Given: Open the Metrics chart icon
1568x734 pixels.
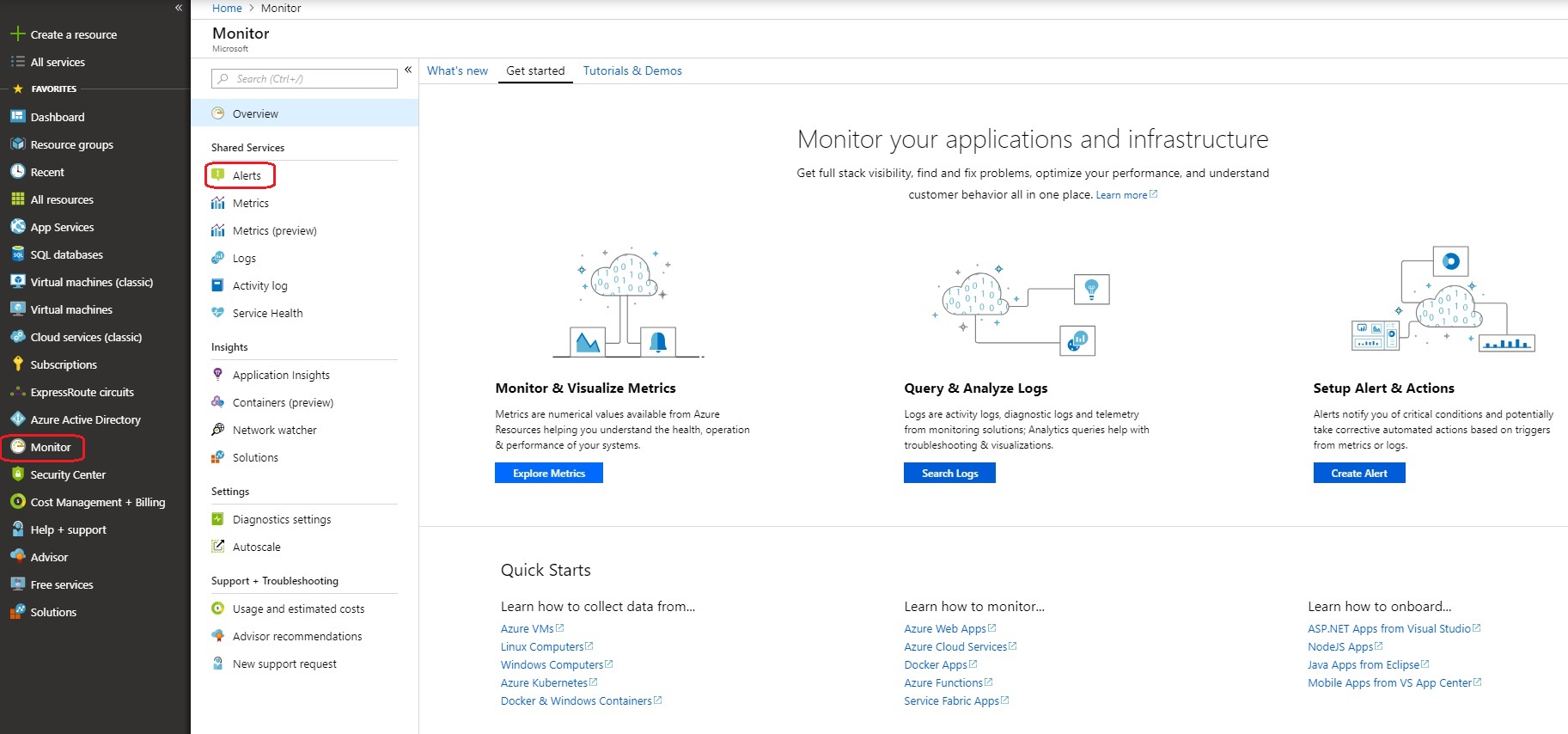Looking at the screenshot, I should (218, 203).
